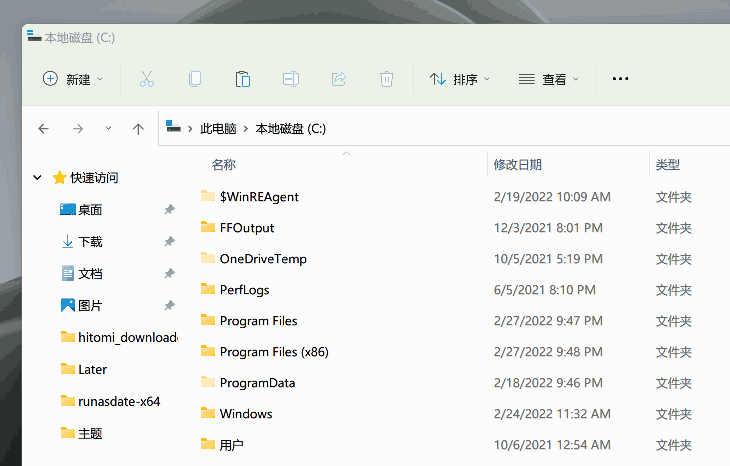Click the Rename icon in toolbar
This screenshot has height=466, width=730.
click(290, 79)
